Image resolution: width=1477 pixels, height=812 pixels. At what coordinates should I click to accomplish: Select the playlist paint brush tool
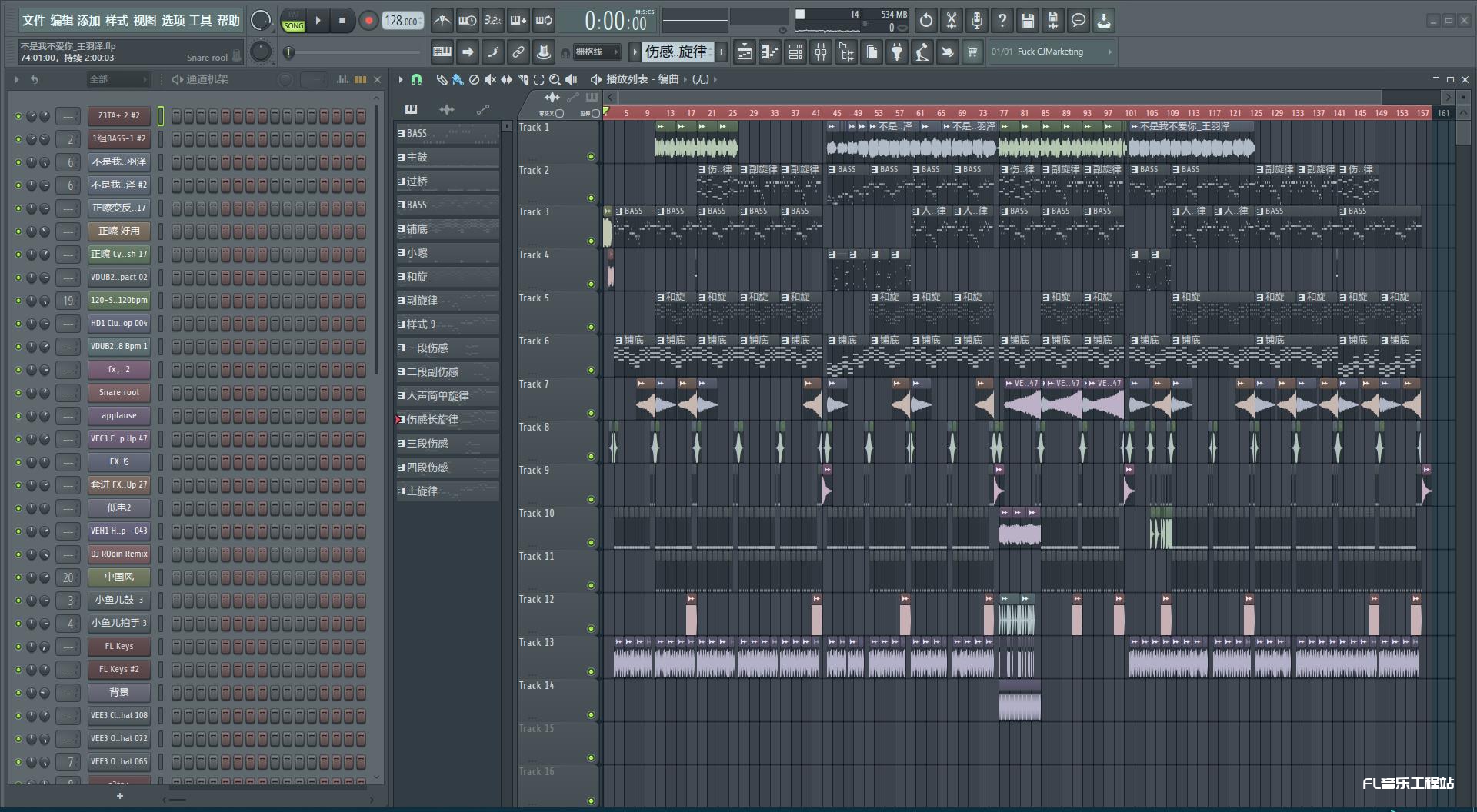click(x=458, y=79)
